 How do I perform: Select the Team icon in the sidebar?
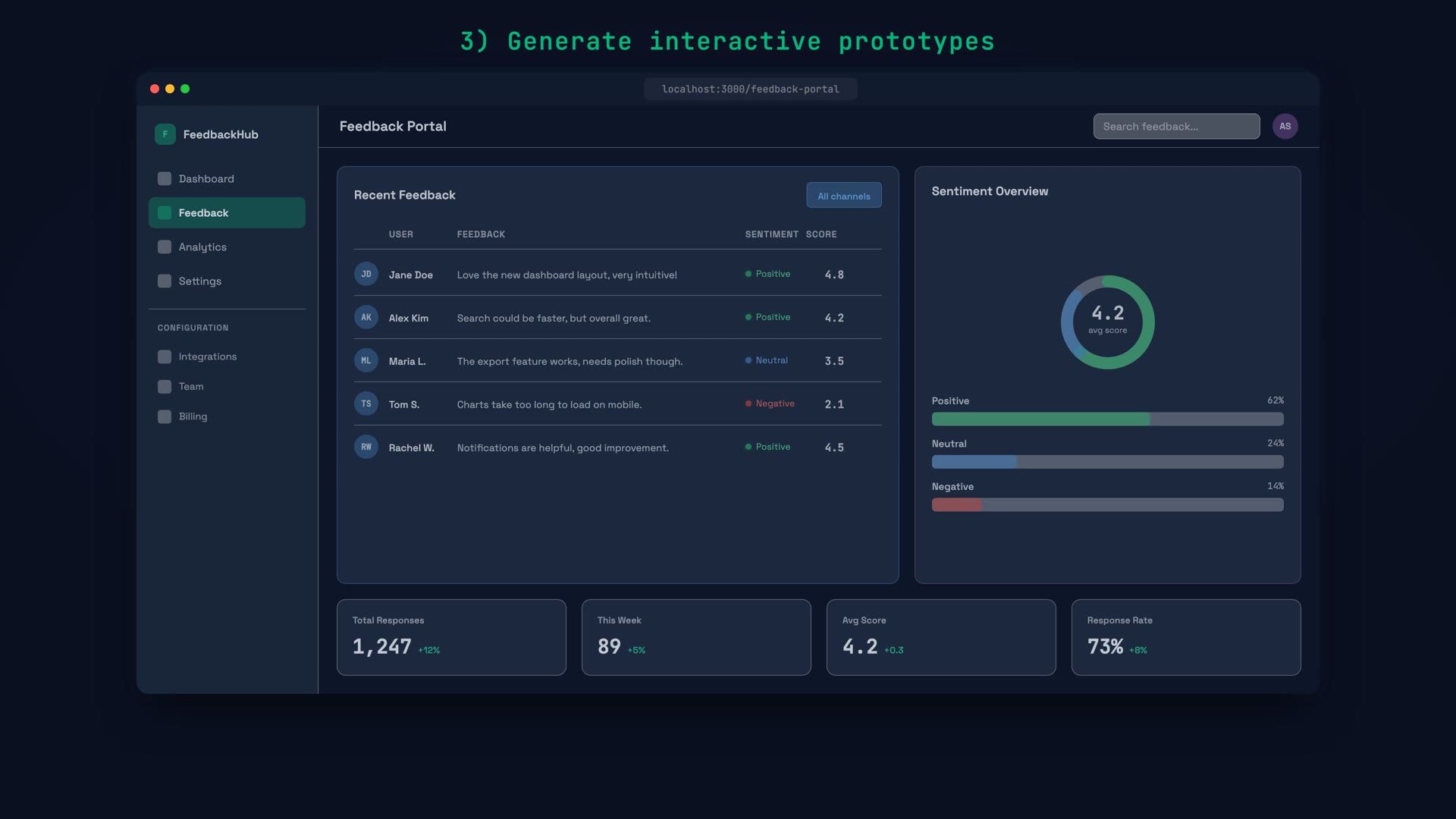click(x=164, y=386)
